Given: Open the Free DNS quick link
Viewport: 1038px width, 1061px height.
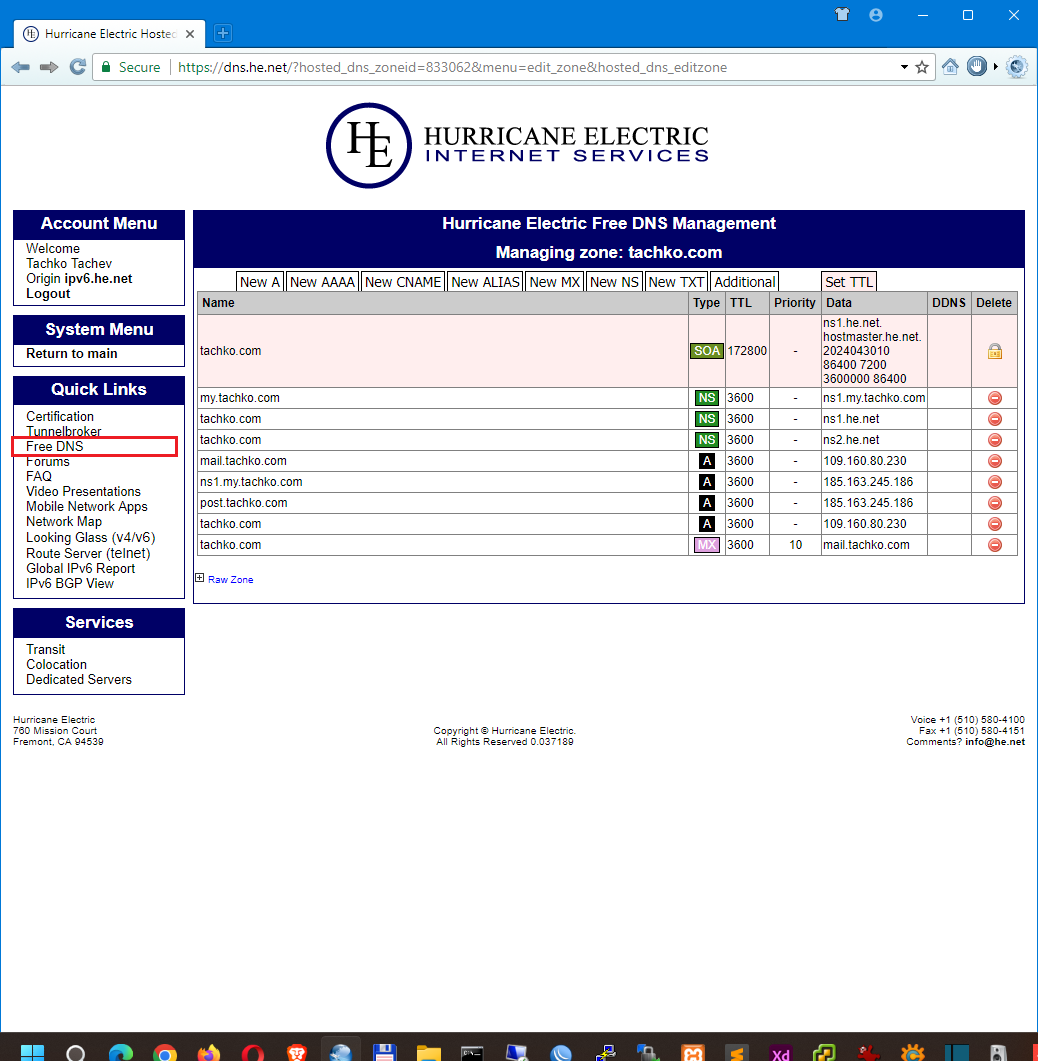Looking at the screenshot, I should [55, 447].
